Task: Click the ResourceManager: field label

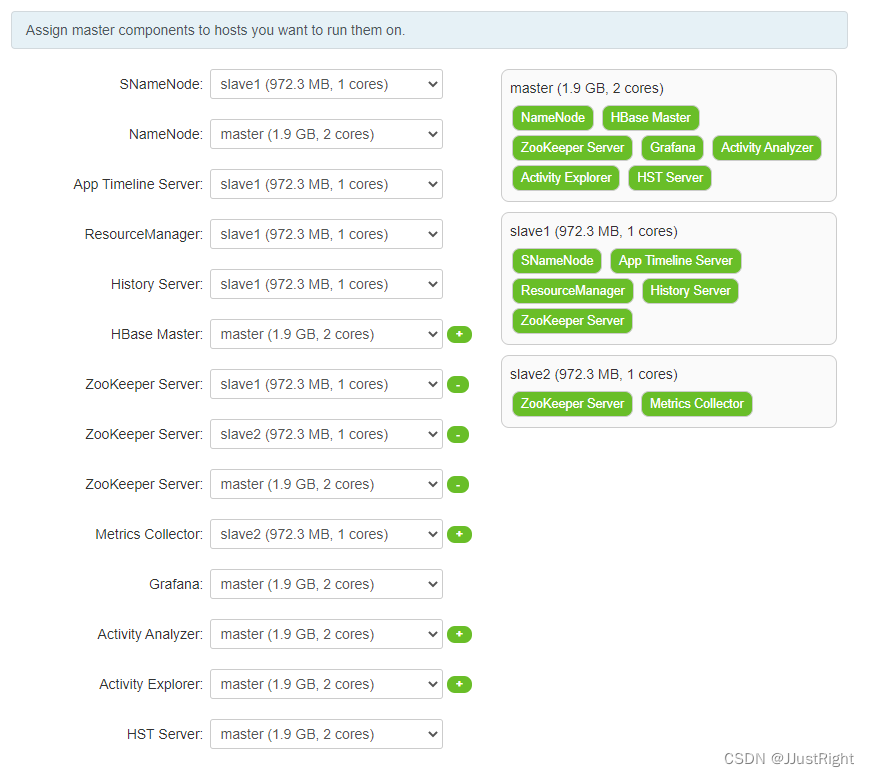Action: click(x=144, y=234)
